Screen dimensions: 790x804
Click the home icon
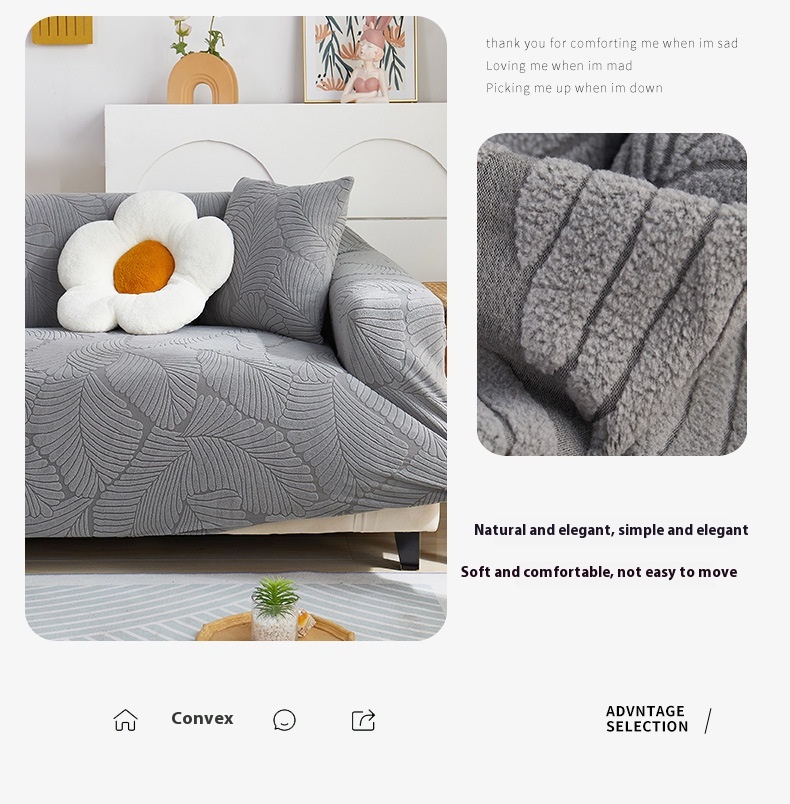click(x=126, y=720)
